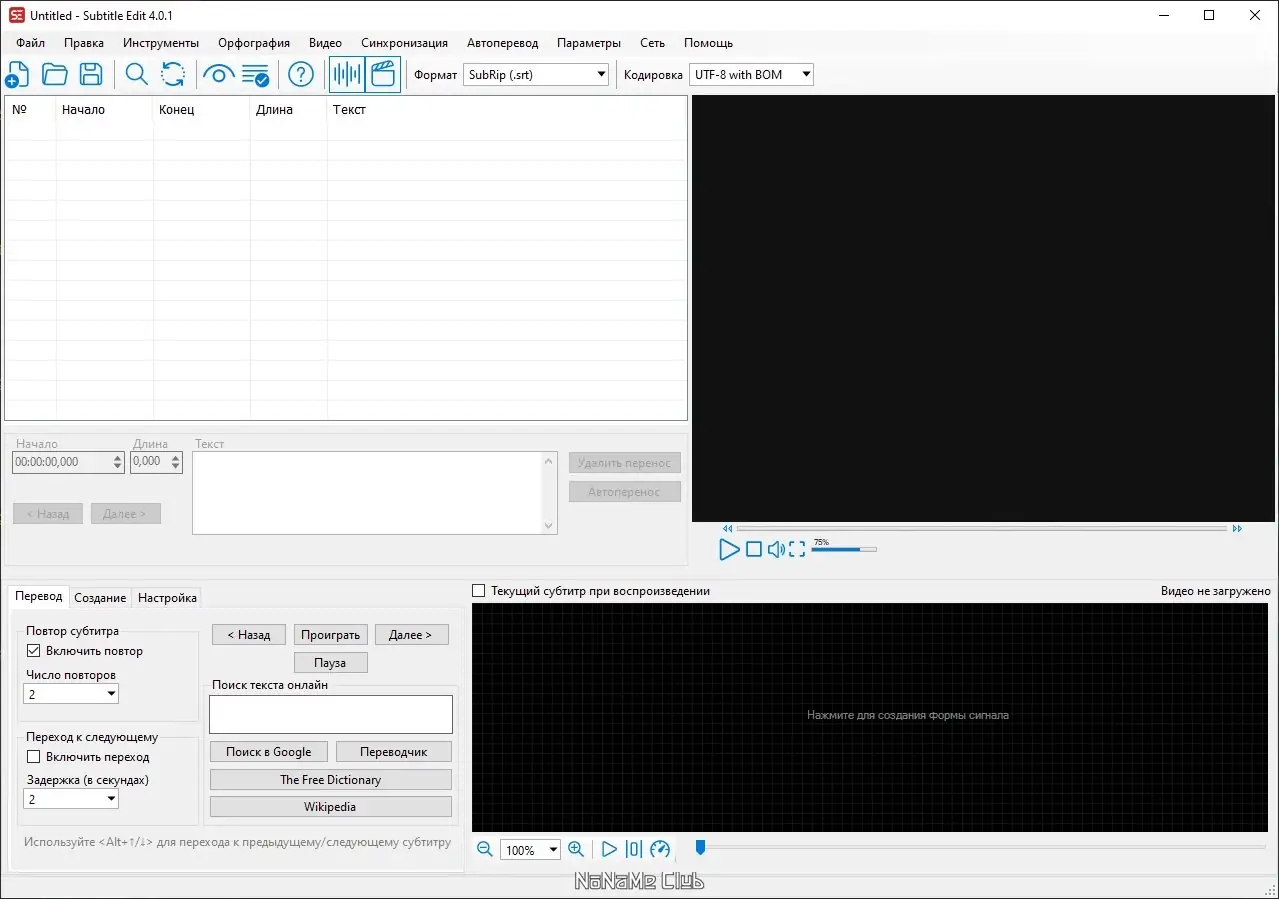1279x899 pixels.
Task: Open the Синхронизация menu
Action: click(x=404, y=43)
